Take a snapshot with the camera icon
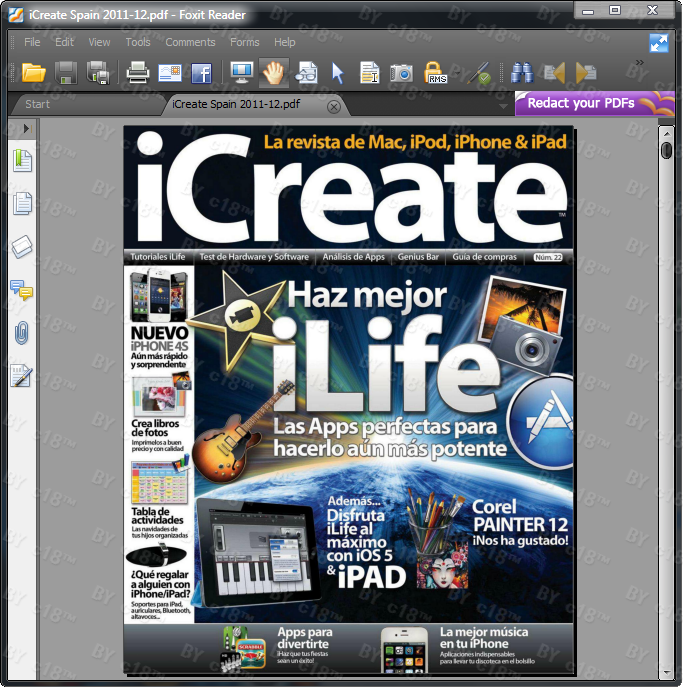The image size is (683, 688). (x=401, y=73)
